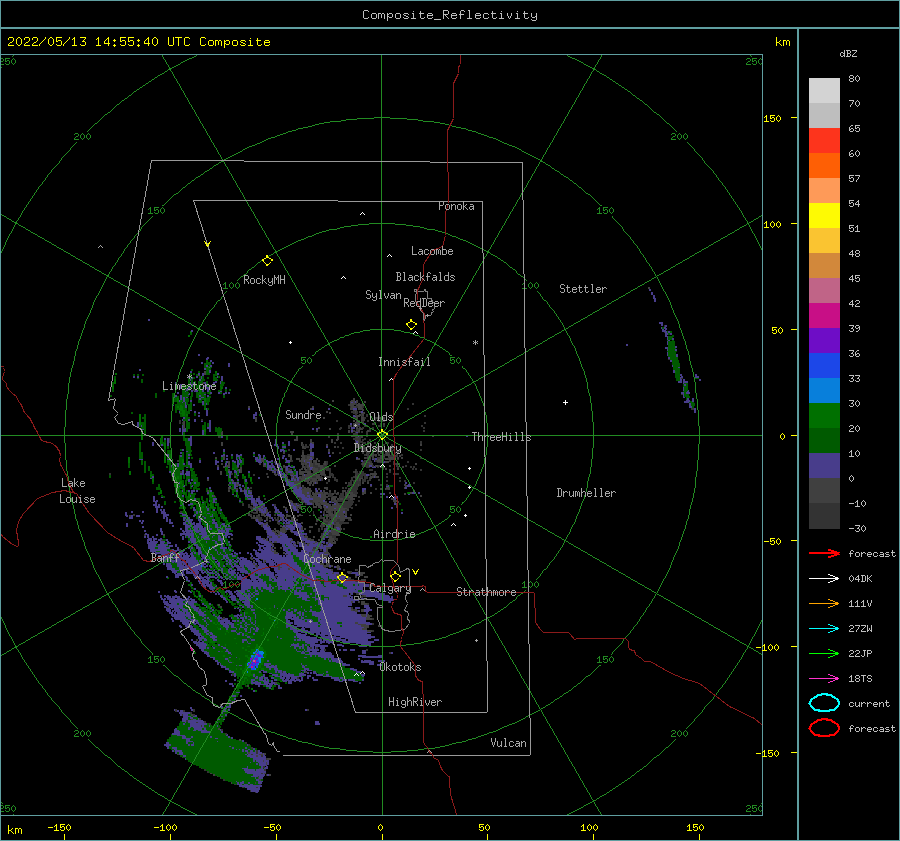Click the Olds label
The image size is (900, 841).
381,417
